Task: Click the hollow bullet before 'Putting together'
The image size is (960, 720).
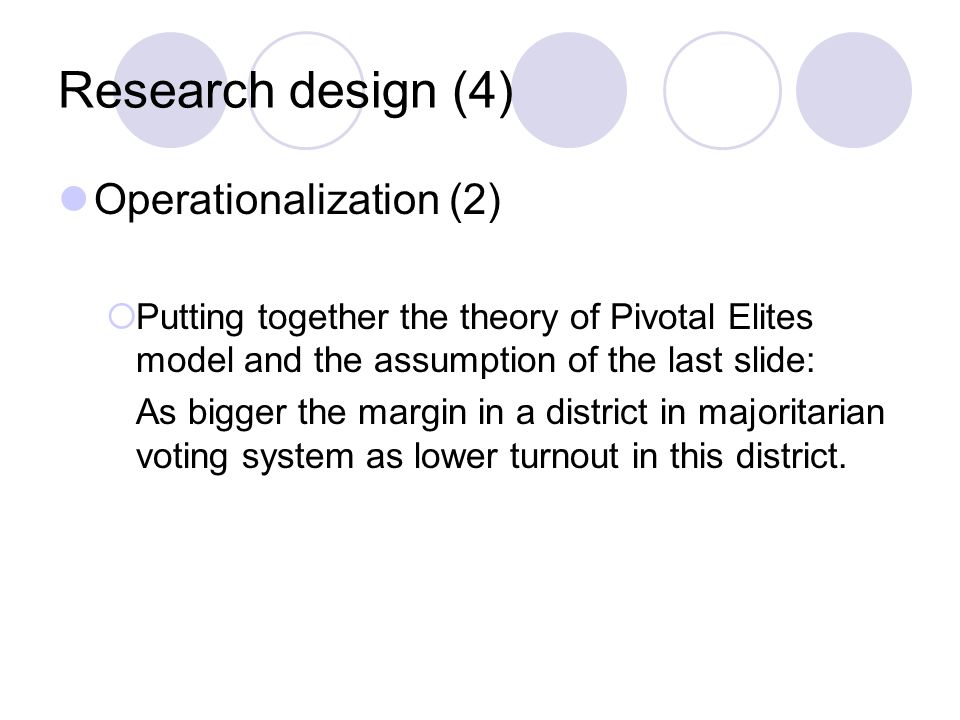Action: tap(121, 317)
